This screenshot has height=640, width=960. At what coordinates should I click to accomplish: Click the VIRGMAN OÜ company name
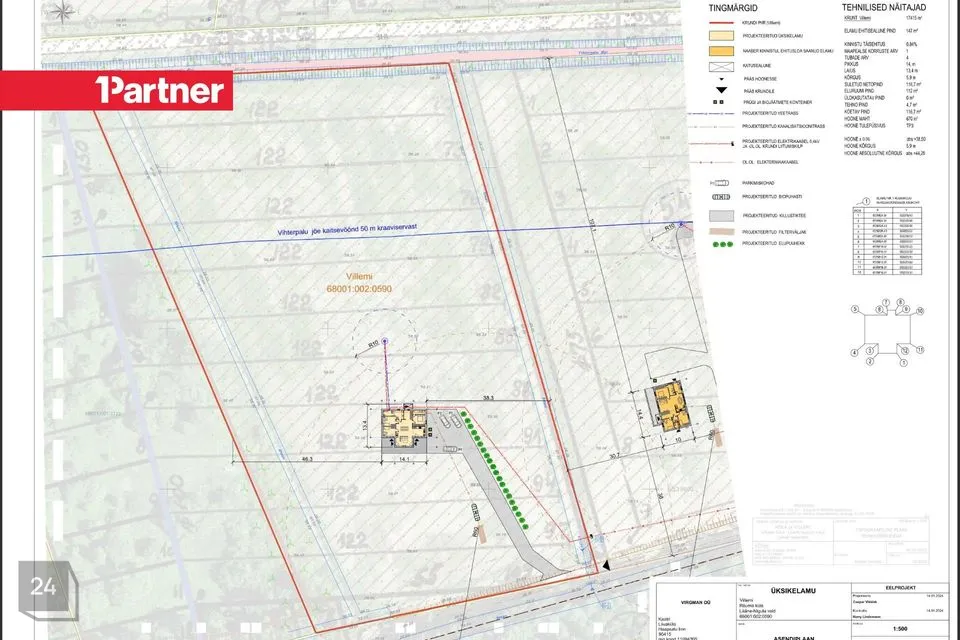[x=696, y=603]
